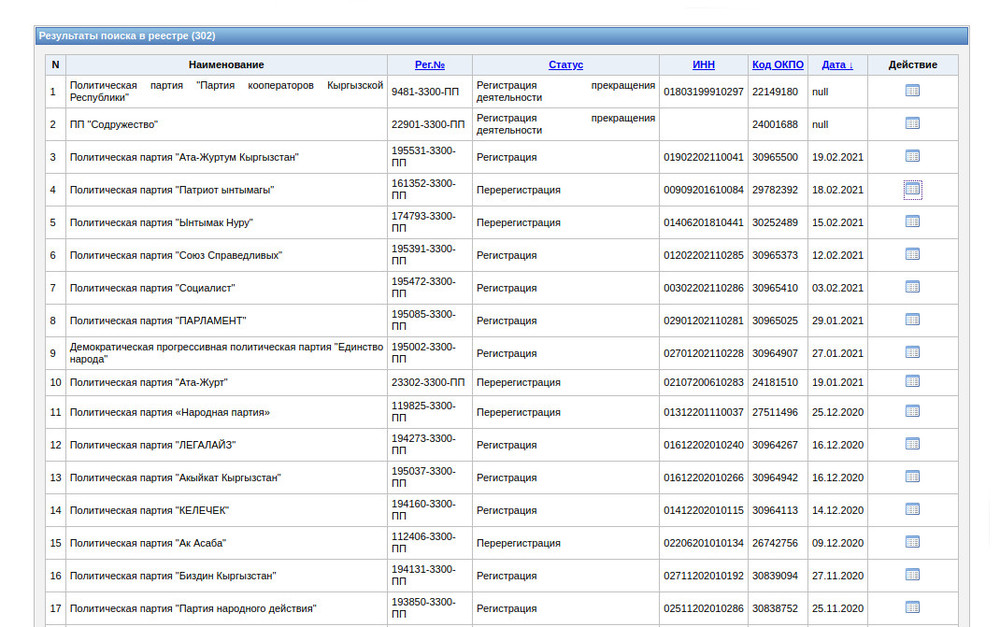1000x627 pixels.
Task: Click party name "КЕЛЕЧЕК"
Action: 149,510
